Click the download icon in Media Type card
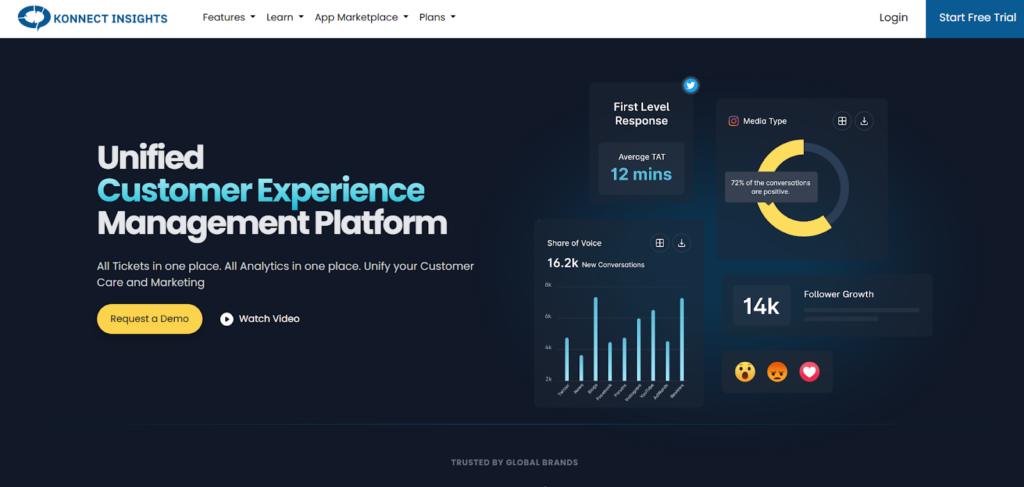Image resolution: width=1024 pixels, height=487 pixels. click(x=865, y=121)
